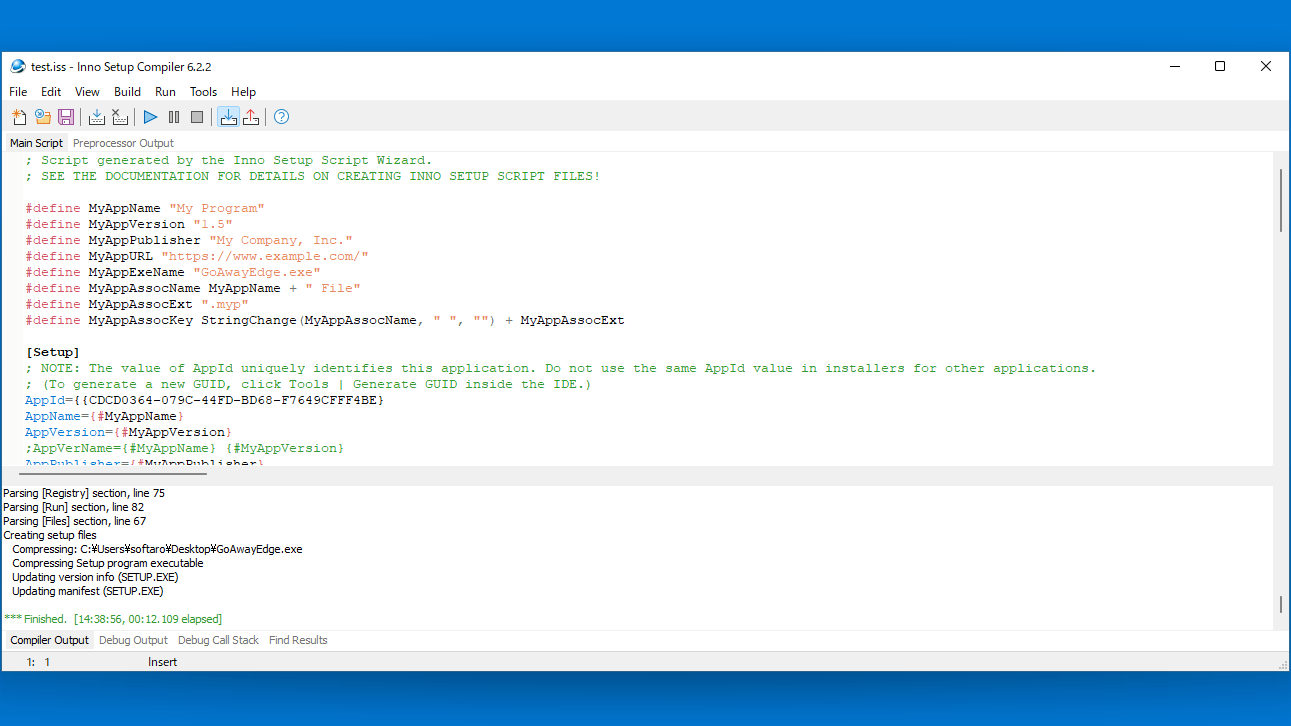Click the [Setup] section header line
The image size is (1291, 726).
[52, 352]
